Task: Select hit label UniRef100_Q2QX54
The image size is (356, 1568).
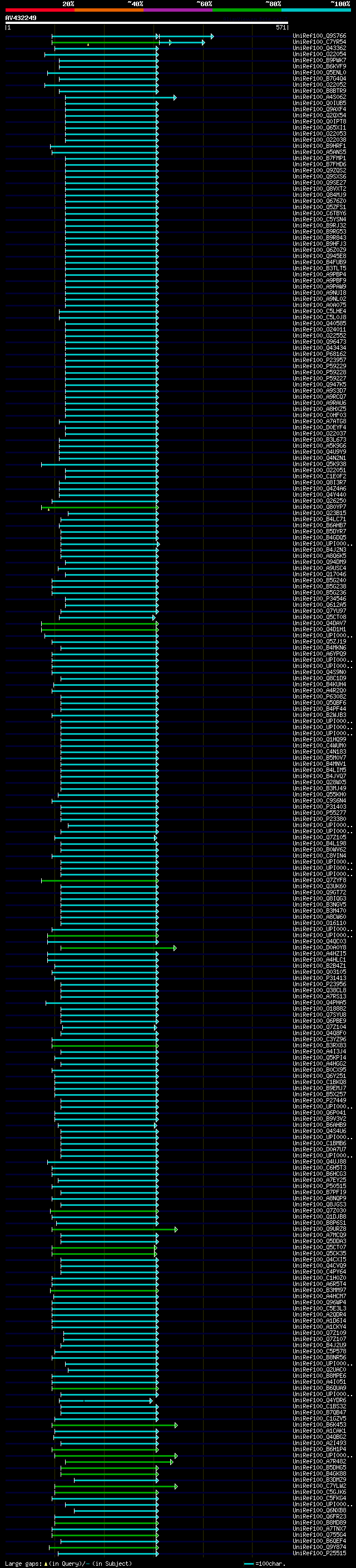Action: click(319, 115)
